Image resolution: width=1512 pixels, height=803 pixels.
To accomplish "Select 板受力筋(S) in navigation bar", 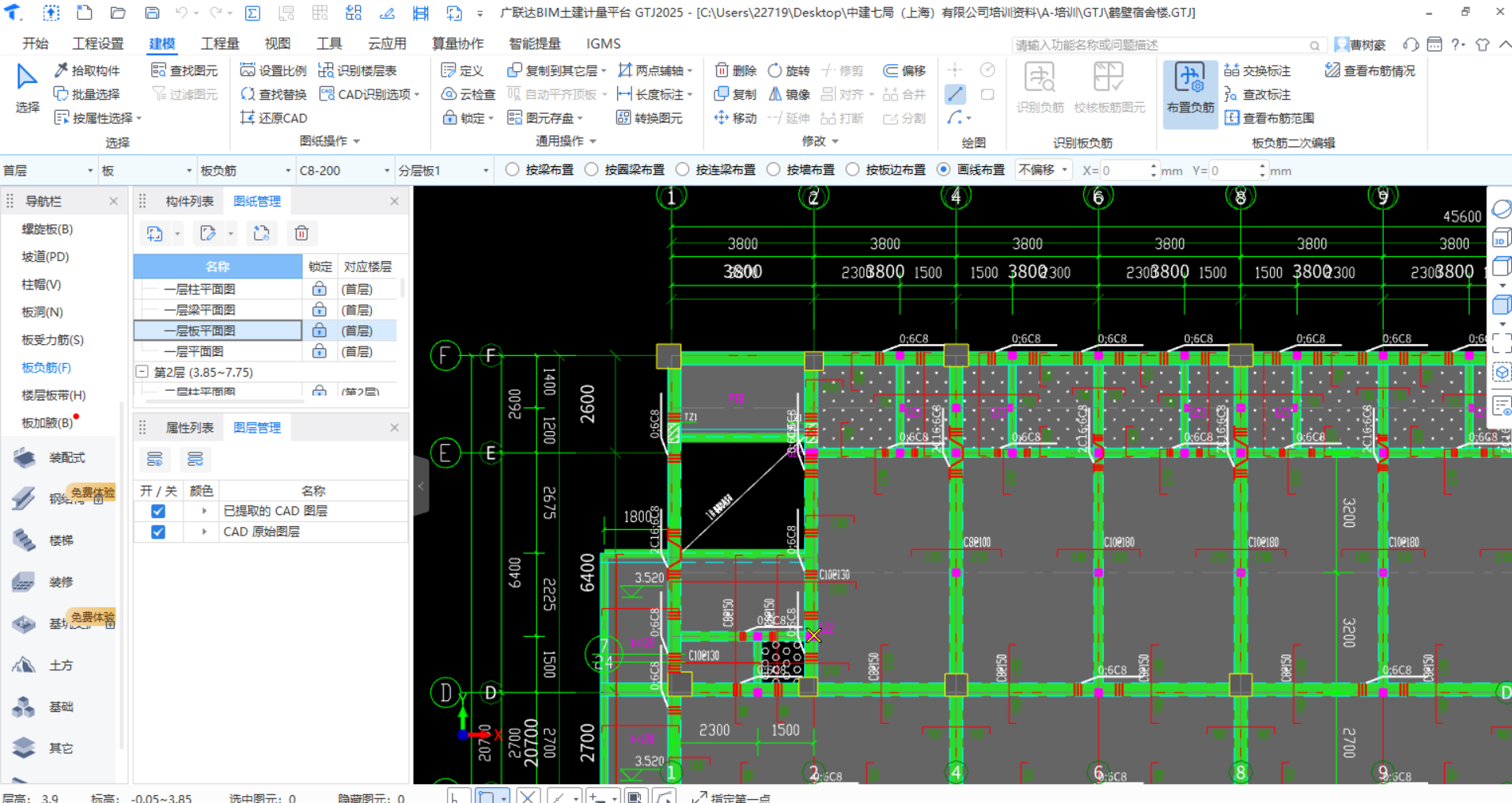I will [52, 339].
